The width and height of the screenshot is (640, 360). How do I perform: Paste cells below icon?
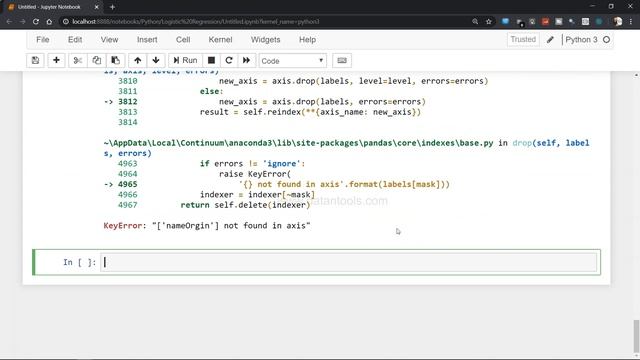[x=116, y=60]
